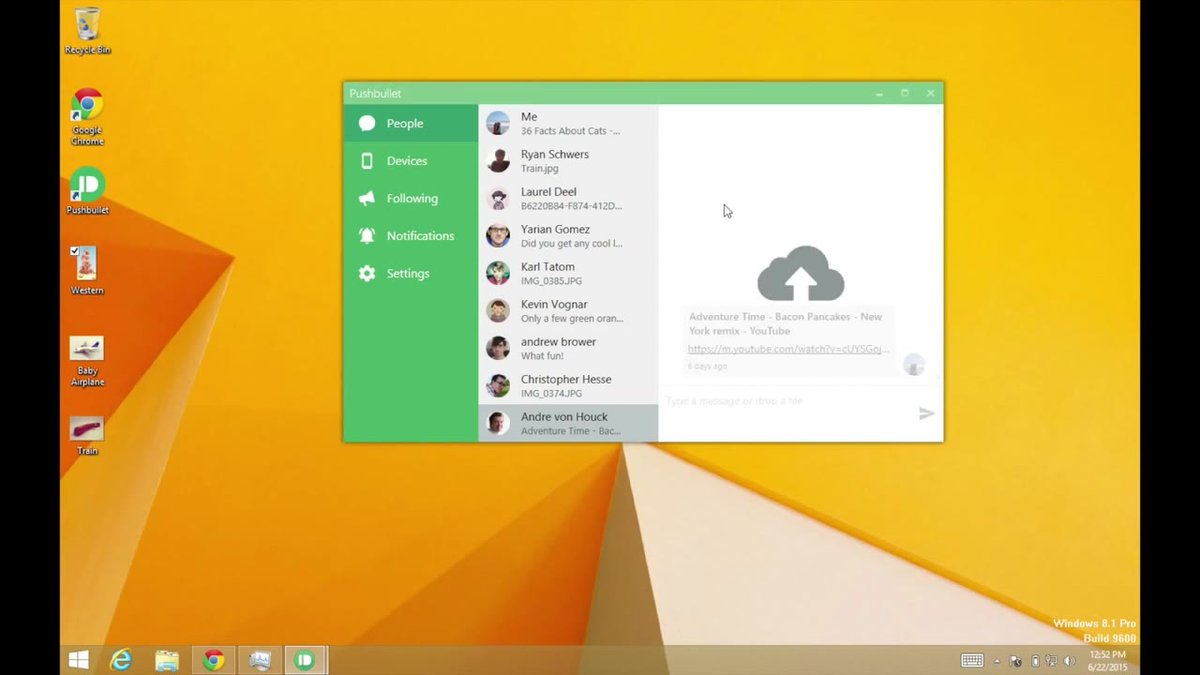Open the chat with Laurel Deel

pos(568,197)
